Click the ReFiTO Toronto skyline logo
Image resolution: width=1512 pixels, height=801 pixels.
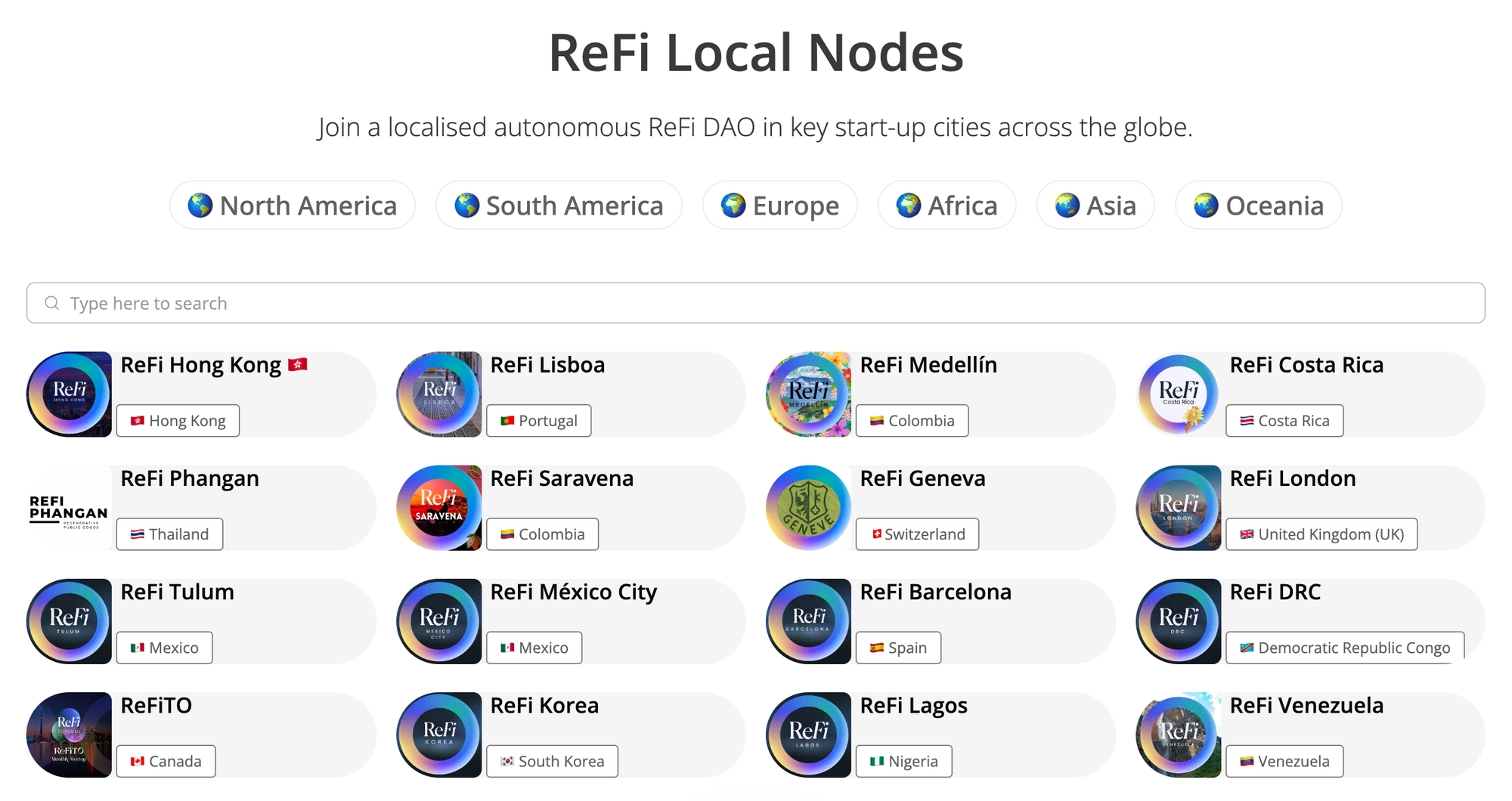69,735
